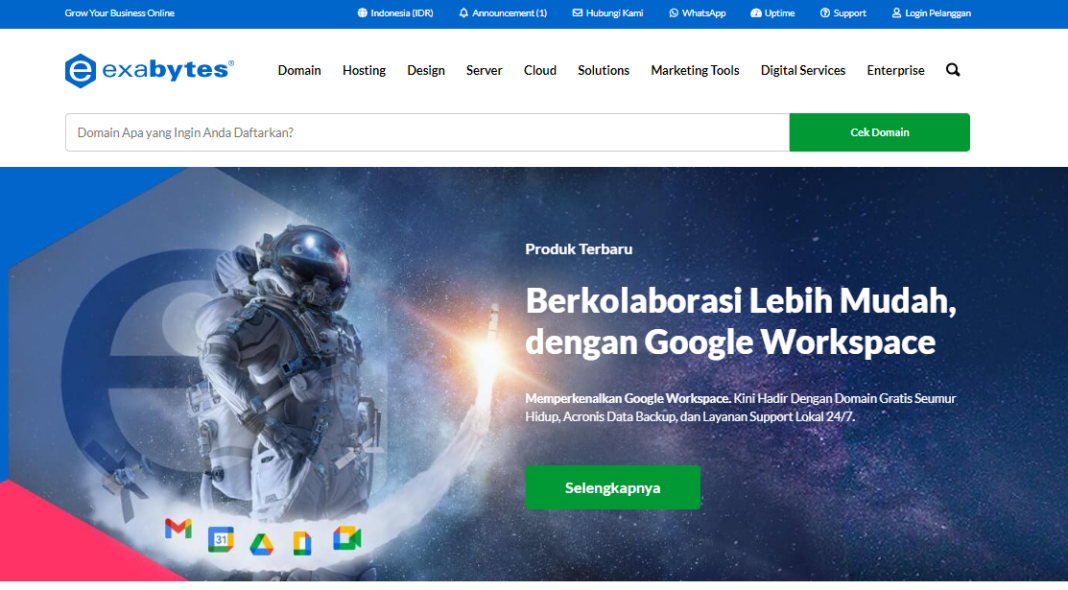Open the search icon next to Enterprise
Image resolution: width=1068 pixels, height=590 pixels.
point(952,70)
